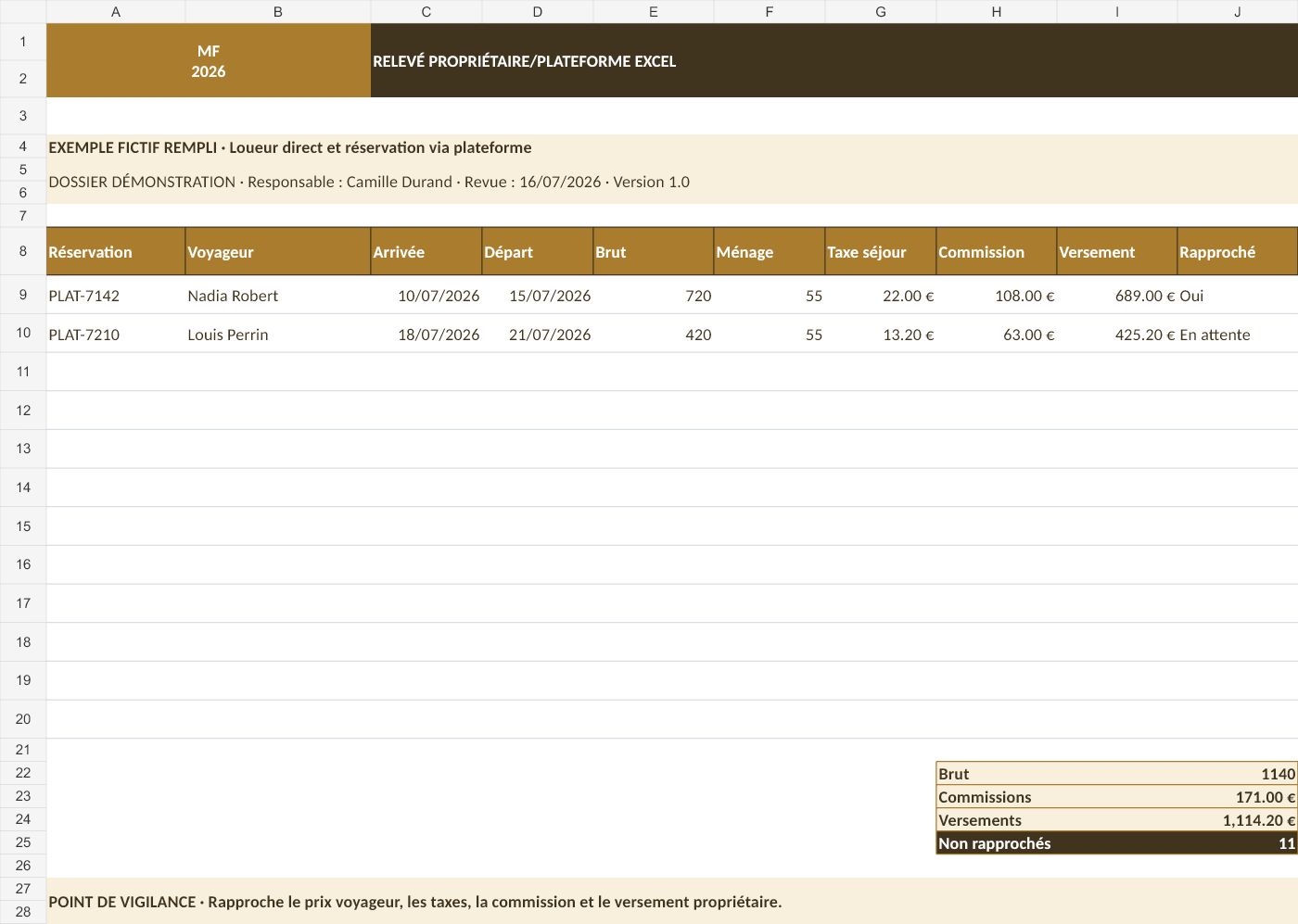This screenshot has width=1298, height=924.
Task: Click the Brut table heading
Action: coord(654,252)
